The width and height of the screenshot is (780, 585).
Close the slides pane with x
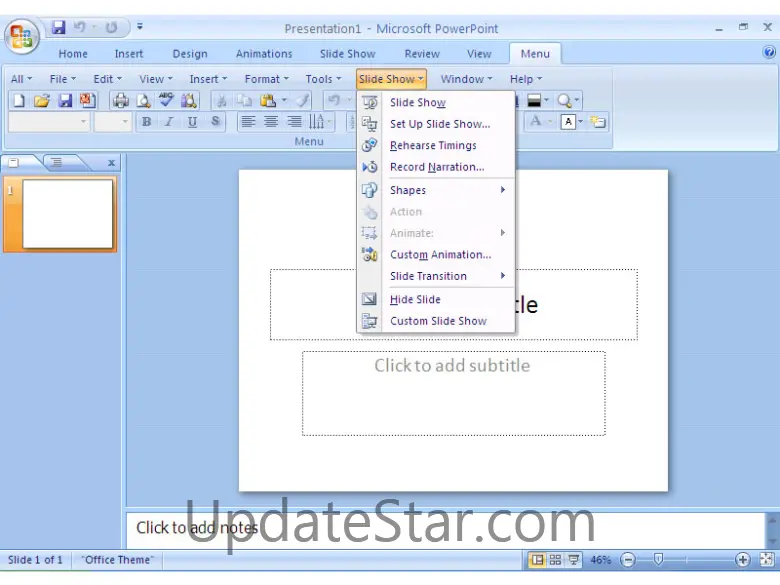click(111, 163)
